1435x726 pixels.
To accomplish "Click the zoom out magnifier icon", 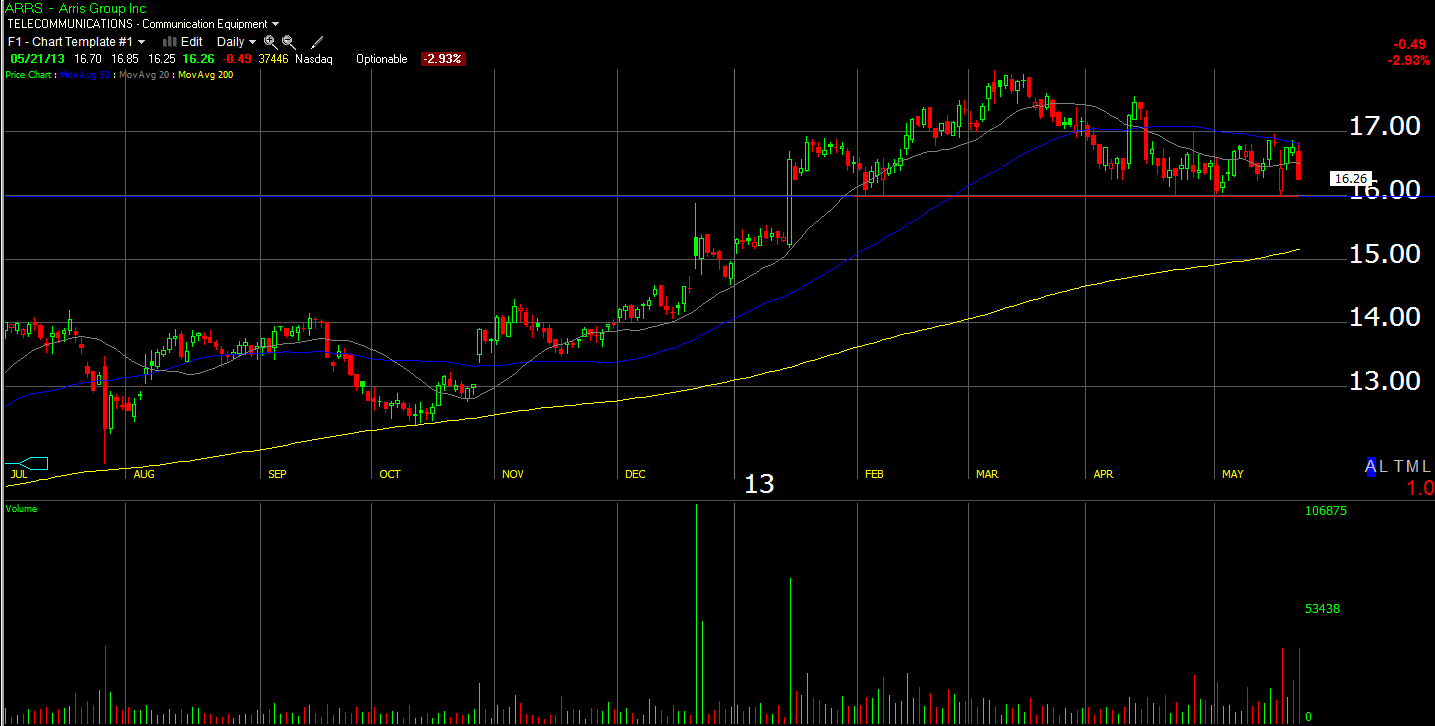I will click(x=288, y=42).
